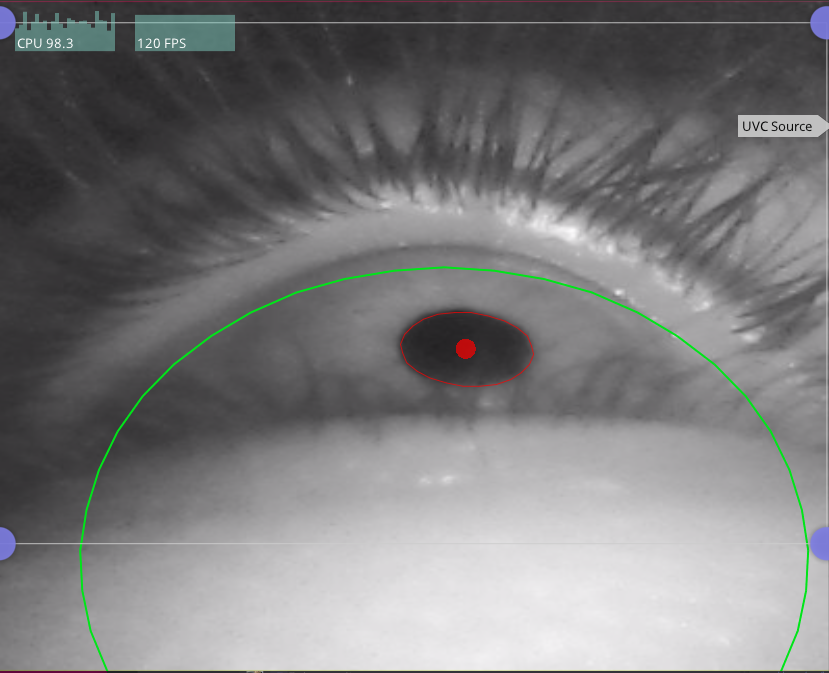Screen dimensions: 829x673
Task: Click the 120 FPS indicator
Action: 185,33
